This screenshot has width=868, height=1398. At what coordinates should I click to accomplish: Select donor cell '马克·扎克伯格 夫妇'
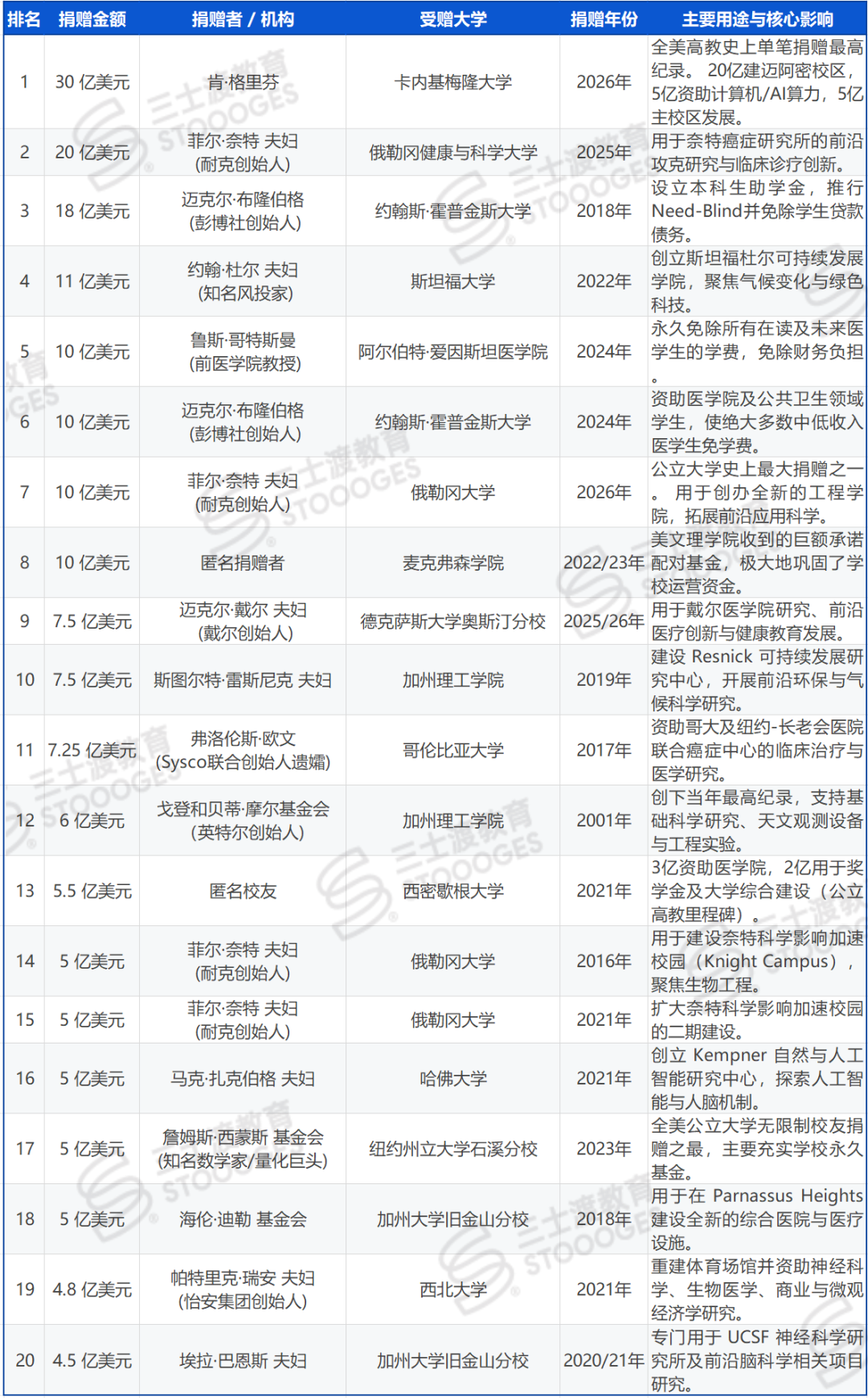(243, 1078)
